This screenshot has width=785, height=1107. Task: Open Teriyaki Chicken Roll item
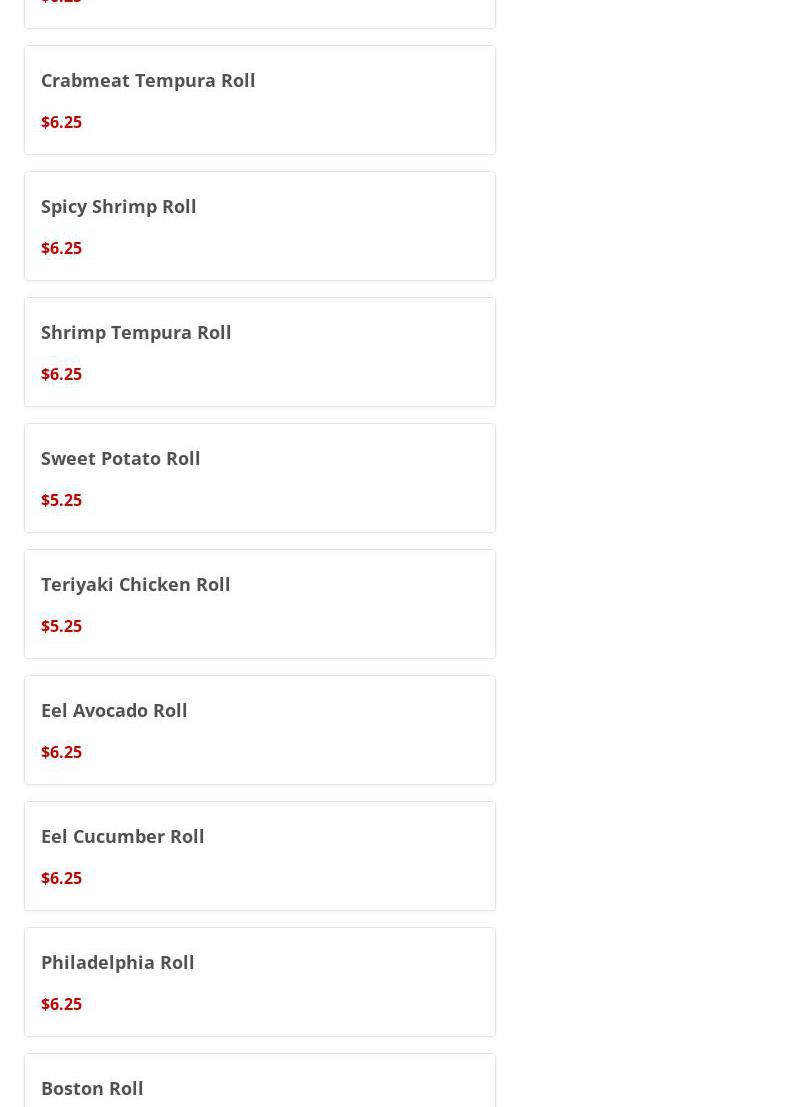260,604
